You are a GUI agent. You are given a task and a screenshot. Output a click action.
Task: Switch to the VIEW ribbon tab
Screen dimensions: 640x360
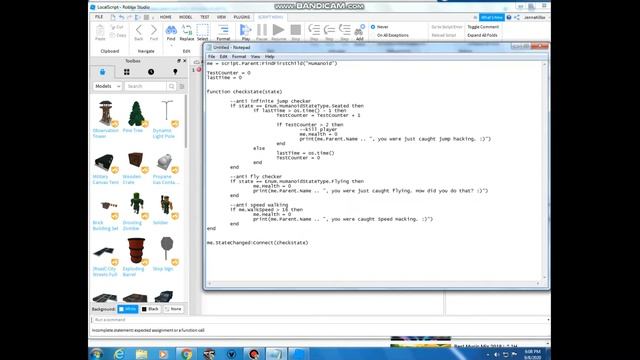pyautogui.click(x=221, y=17)
